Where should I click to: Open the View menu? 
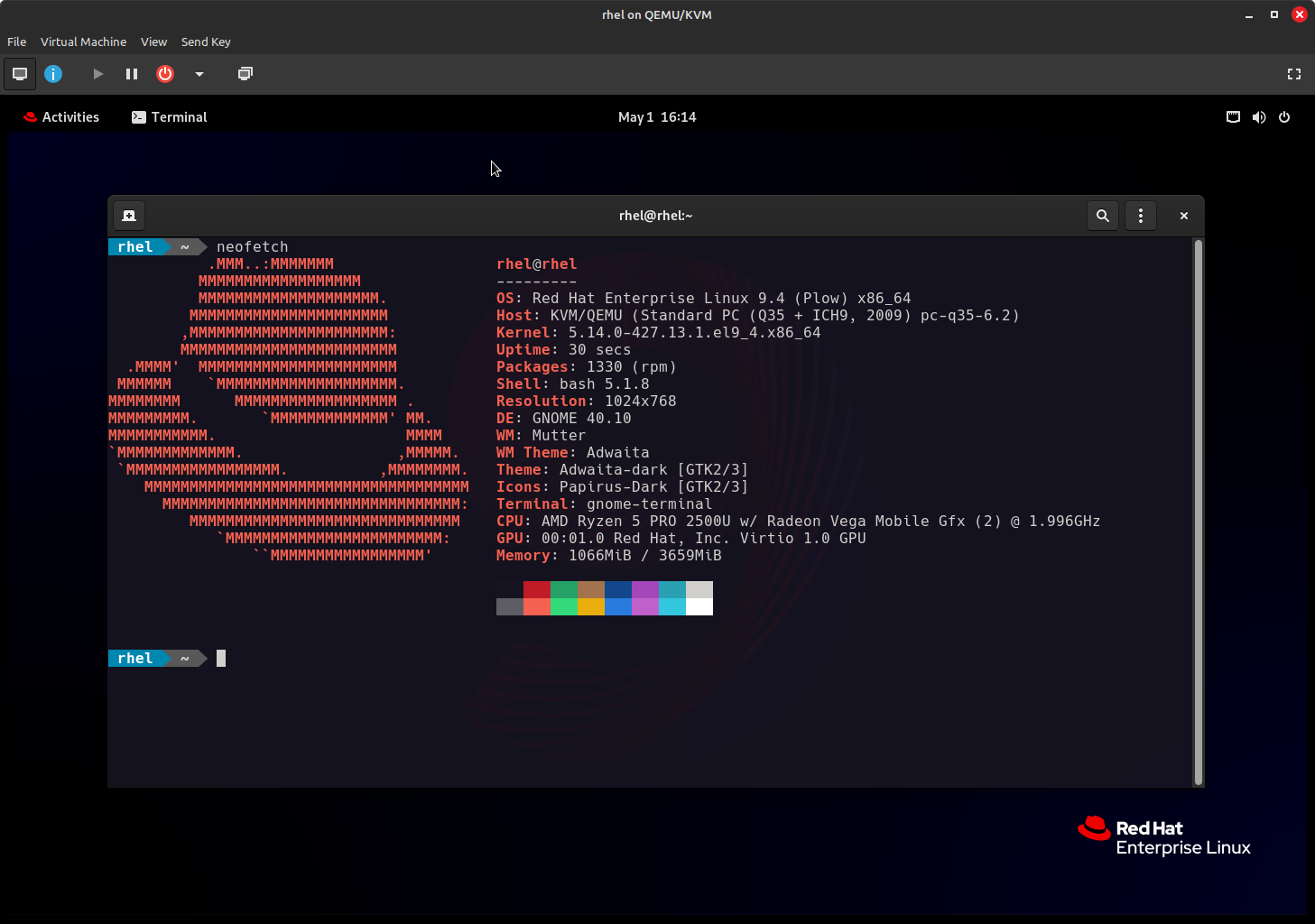[x=153, y=42]
